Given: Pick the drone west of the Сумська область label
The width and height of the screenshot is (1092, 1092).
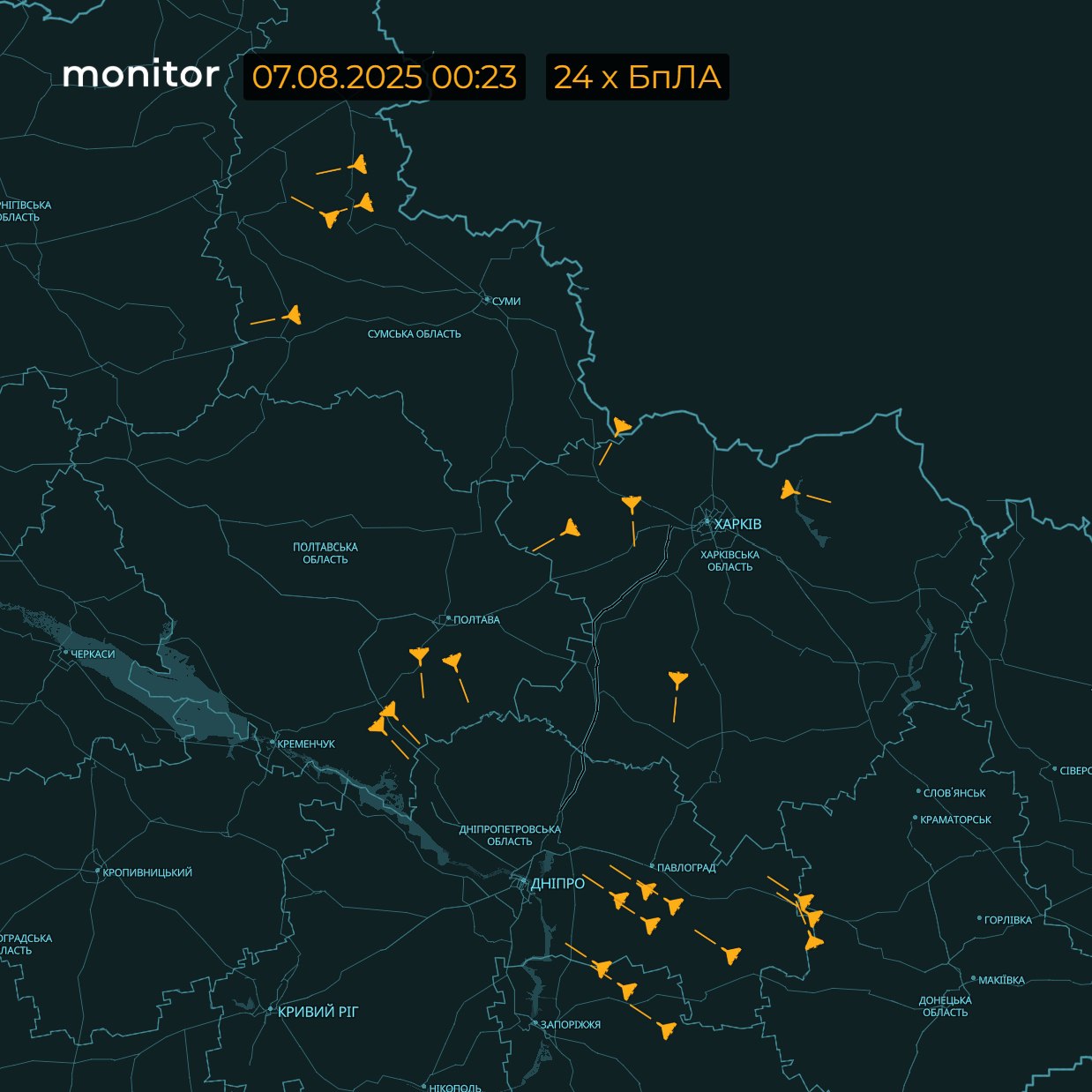Looking at the screenshot, I should click(293, 314).
